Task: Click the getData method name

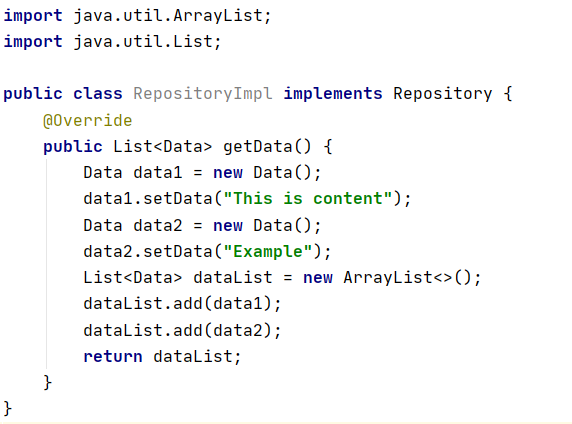Action: tap(258, 146)
